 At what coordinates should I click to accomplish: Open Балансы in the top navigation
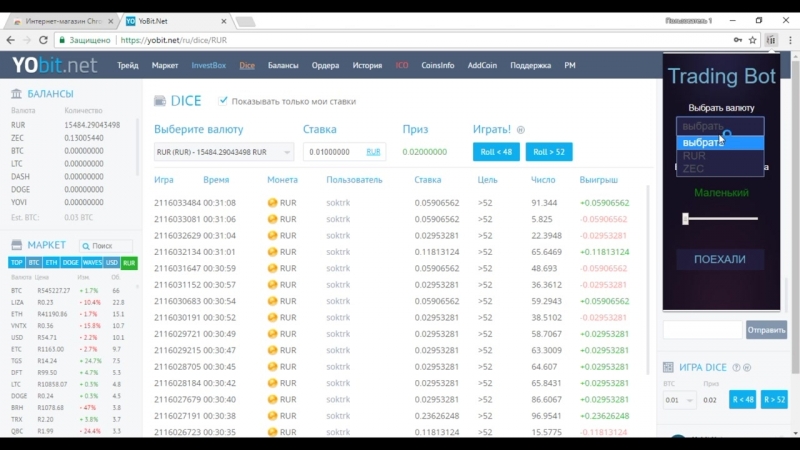click(283, 65)
